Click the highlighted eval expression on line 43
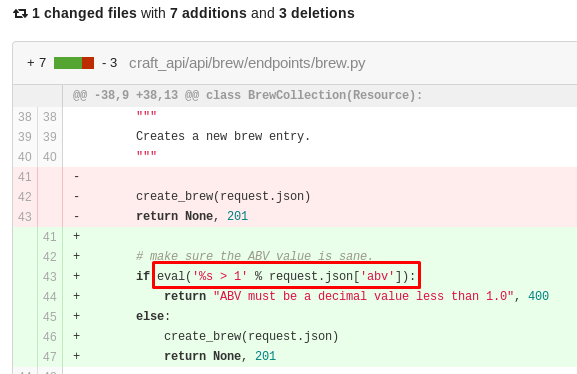Screen dimensions: 577x374 click(286, 276)
